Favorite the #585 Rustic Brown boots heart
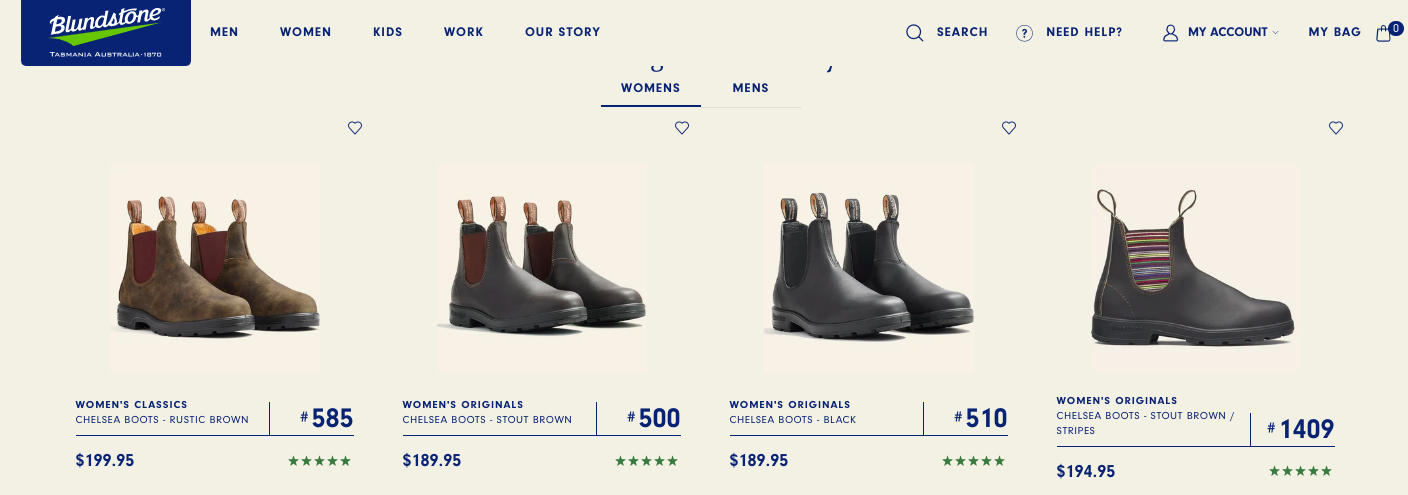Image resolution: width=1408 pixels, height=495 pixels. 355,128
